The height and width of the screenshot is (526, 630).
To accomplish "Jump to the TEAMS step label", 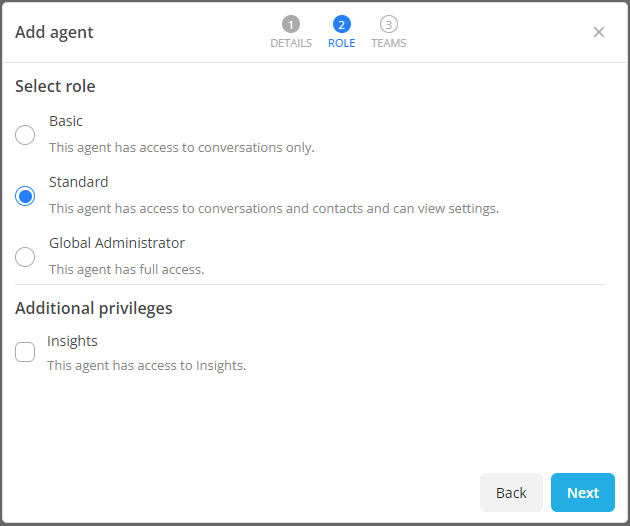I will pos(388,43).
